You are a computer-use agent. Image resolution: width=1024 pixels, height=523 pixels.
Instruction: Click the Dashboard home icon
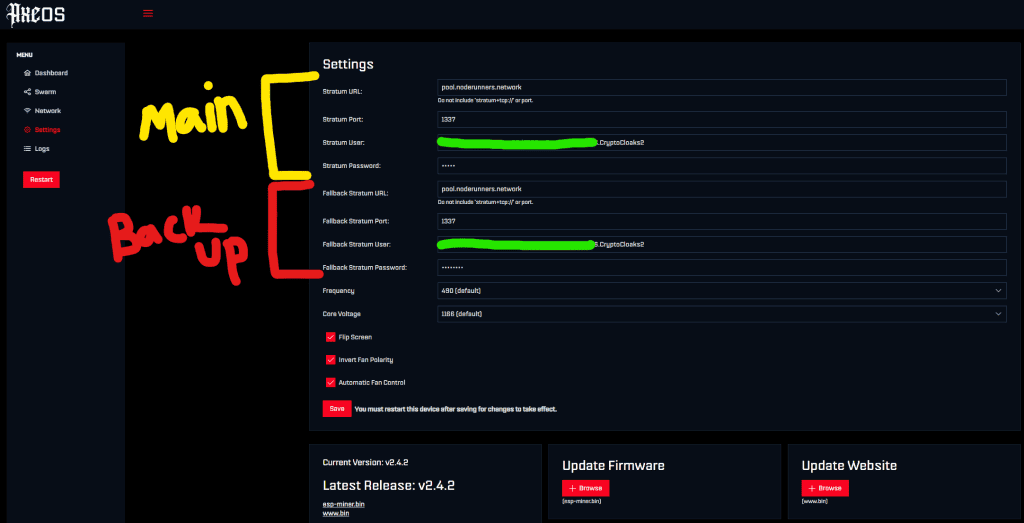click(27, 72)
